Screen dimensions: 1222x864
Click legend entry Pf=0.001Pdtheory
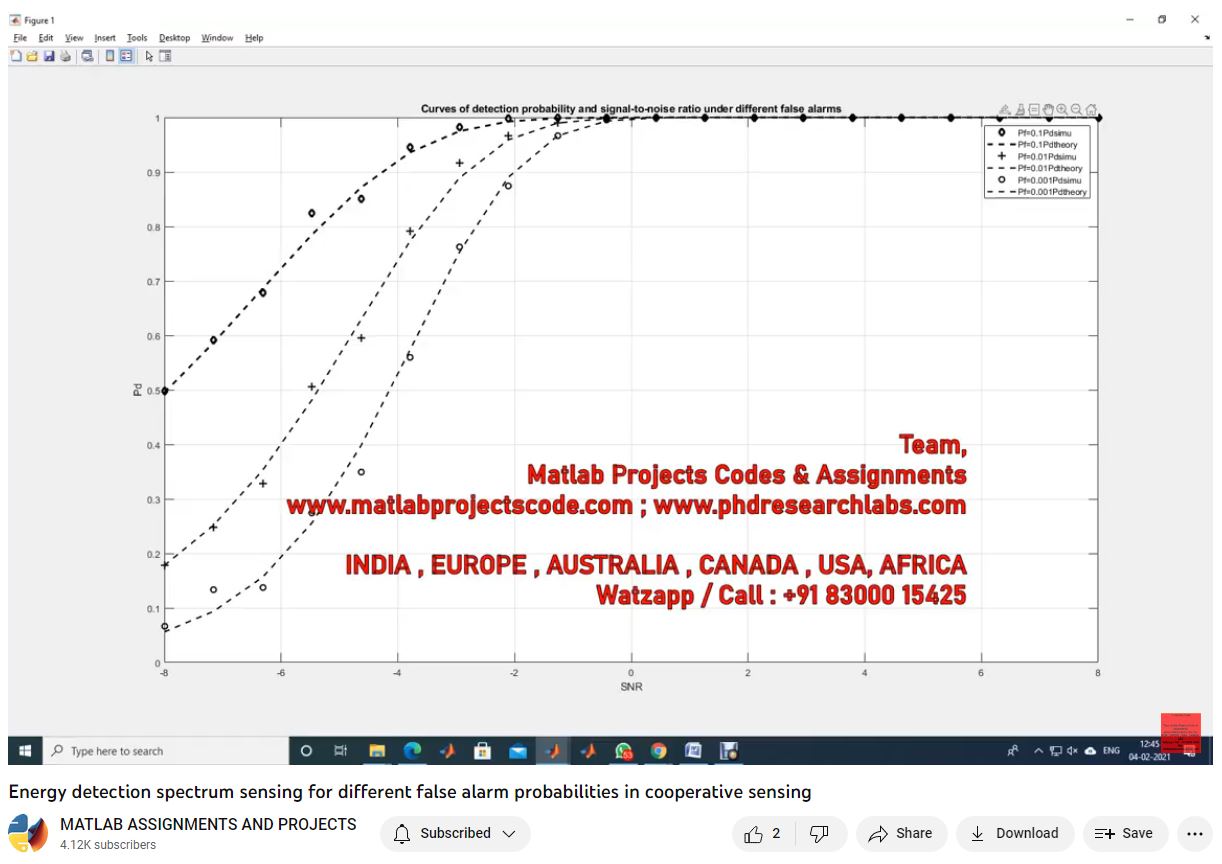point(1052,192)
